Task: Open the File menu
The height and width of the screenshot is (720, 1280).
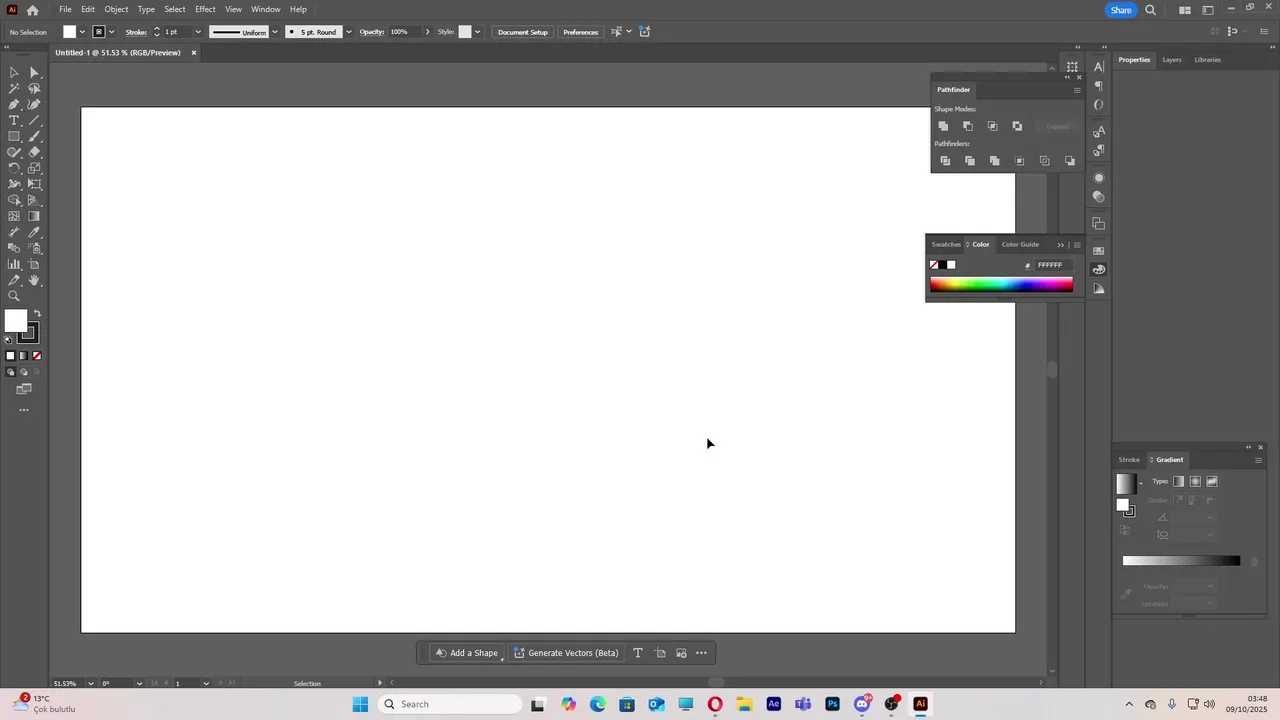Action: [65, 9]
